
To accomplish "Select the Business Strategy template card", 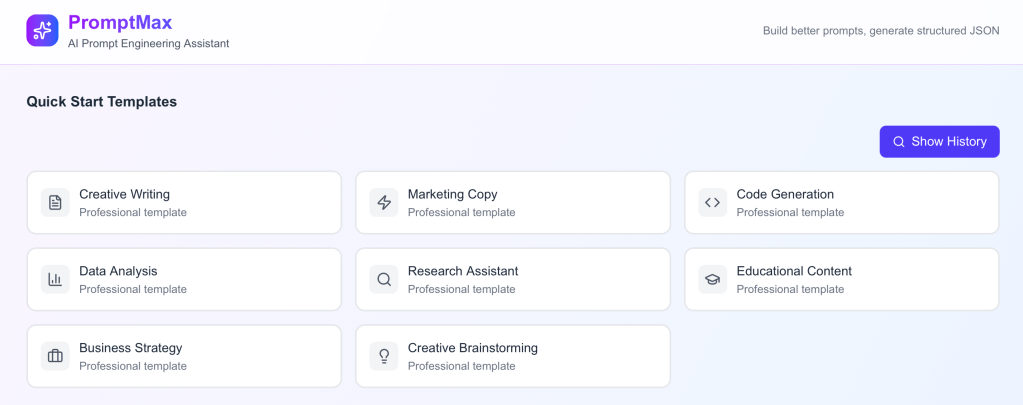I will [x=184, y=356].
